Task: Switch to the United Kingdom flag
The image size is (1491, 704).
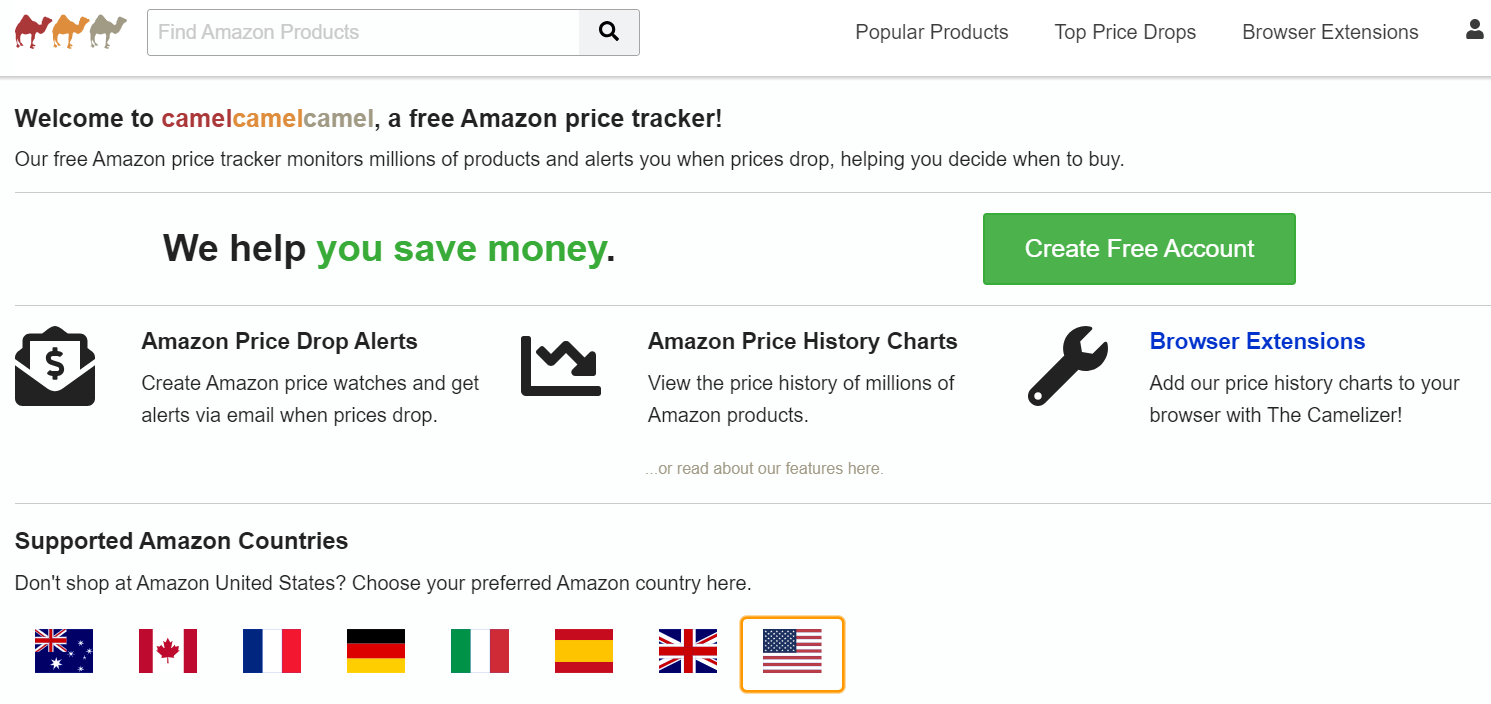Action: pos(688,651)
